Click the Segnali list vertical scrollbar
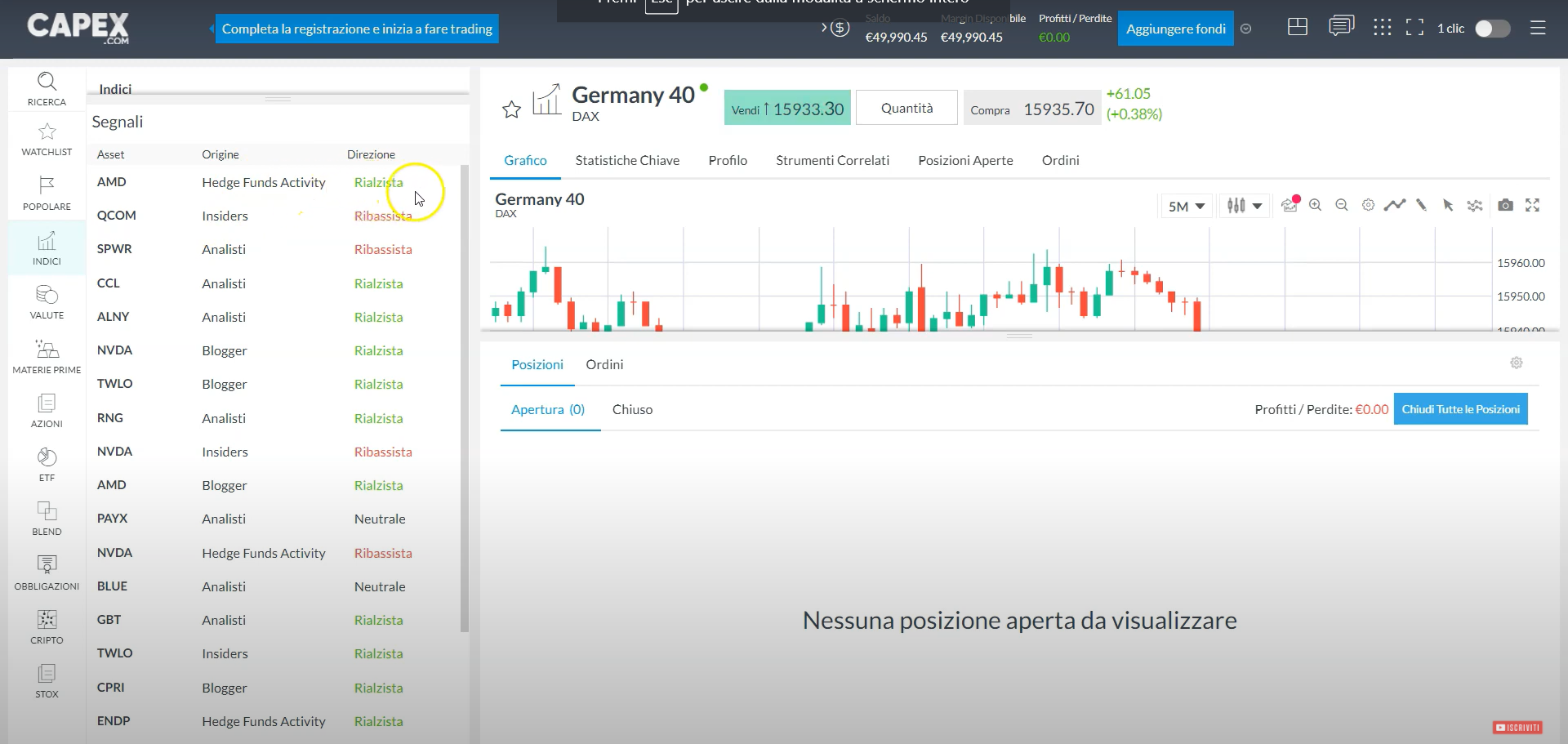The width and height of the screenshot is (1568, 744). coord(464,399)
